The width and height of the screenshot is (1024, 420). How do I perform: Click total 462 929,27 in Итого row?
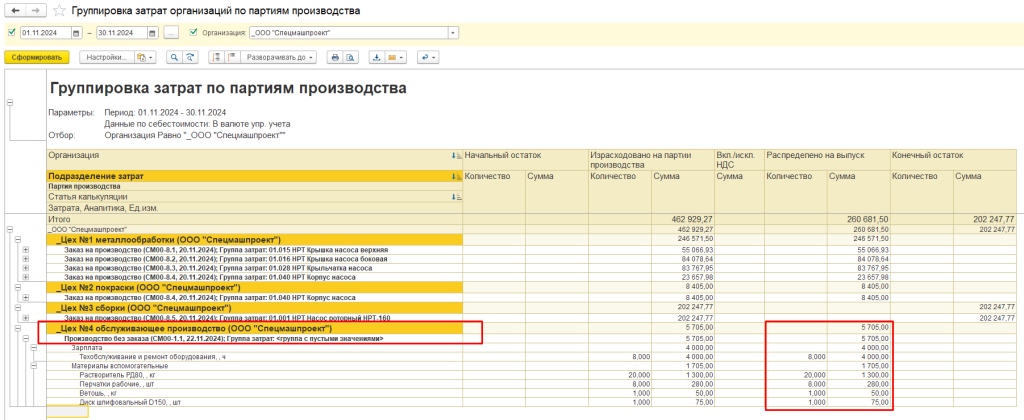tap(694, 220)
